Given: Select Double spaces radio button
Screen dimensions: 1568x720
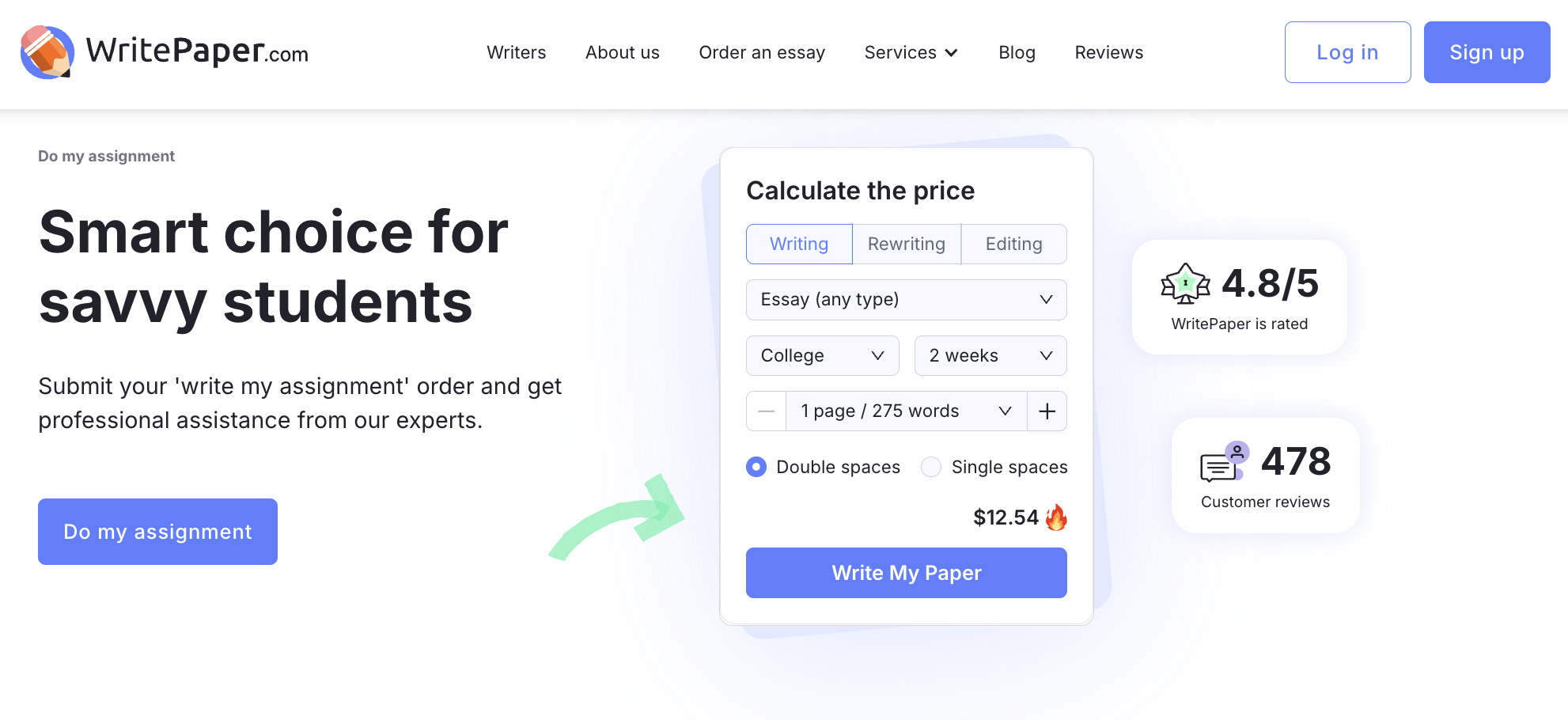Looking at the screenshot, I should pyautogui.click(x=756, y=467).
